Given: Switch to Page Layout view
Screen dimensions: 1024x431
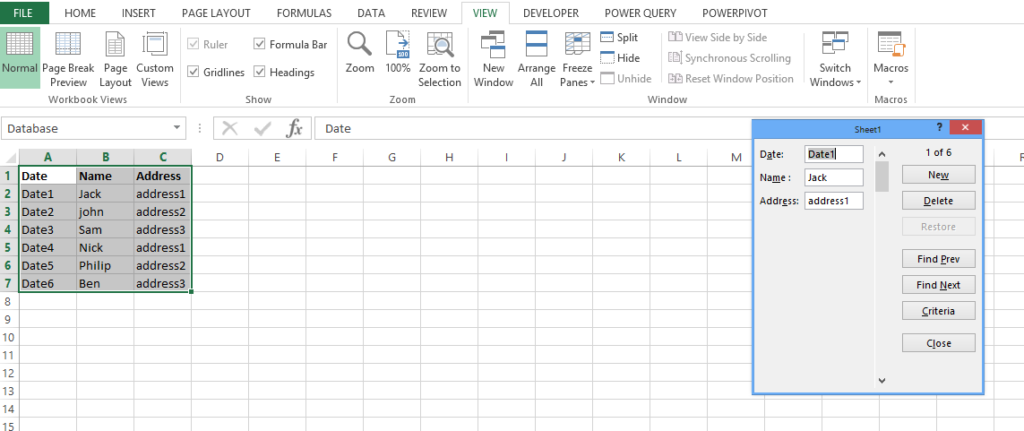Looking at the screenshot, I should coord(115,57).
